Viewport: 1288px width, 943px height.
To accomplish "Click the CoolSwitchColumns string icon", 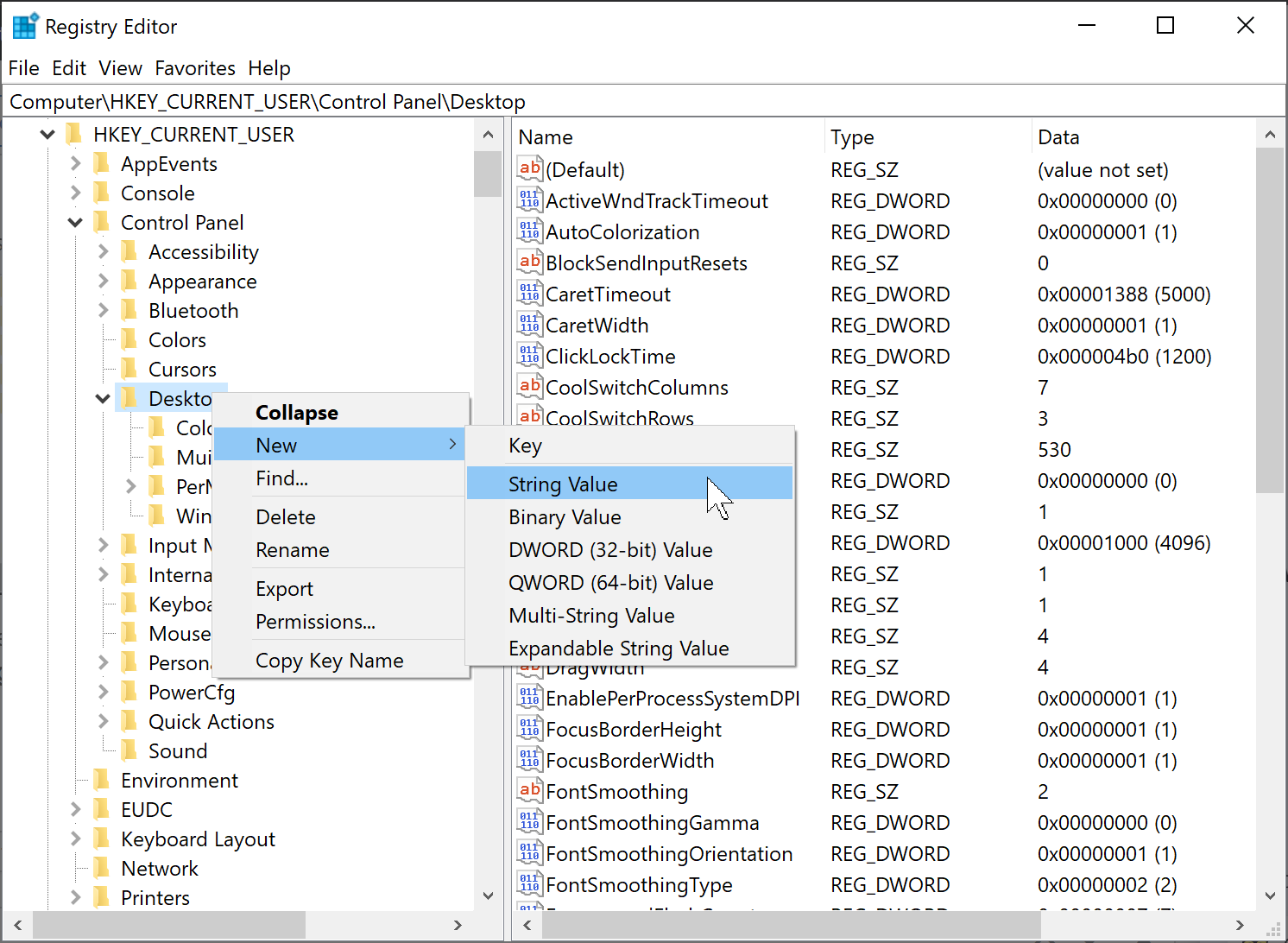I will pyautogui.click(x=530, y=387).
